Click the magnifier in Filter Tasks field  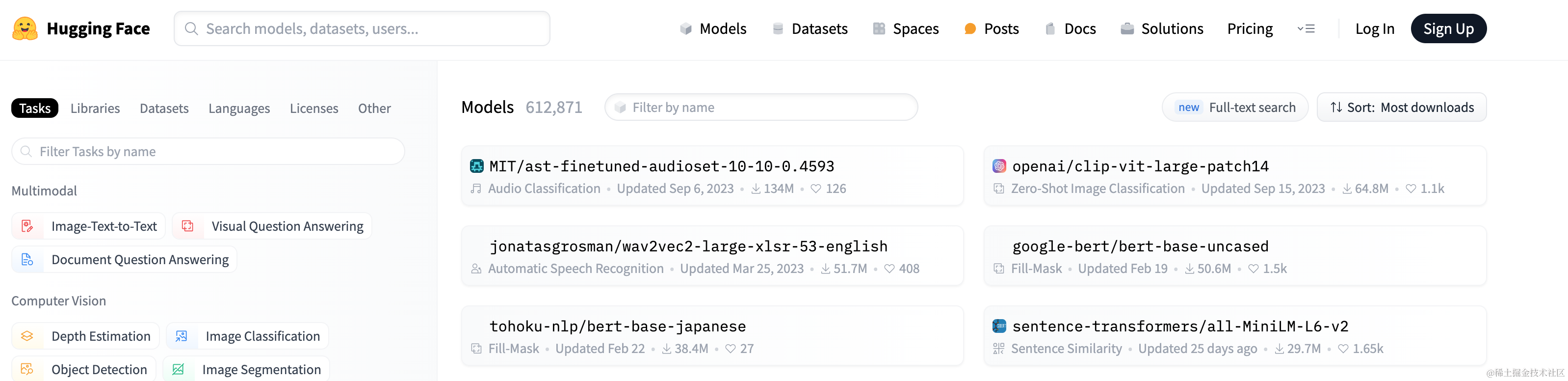tap(26, 151)
